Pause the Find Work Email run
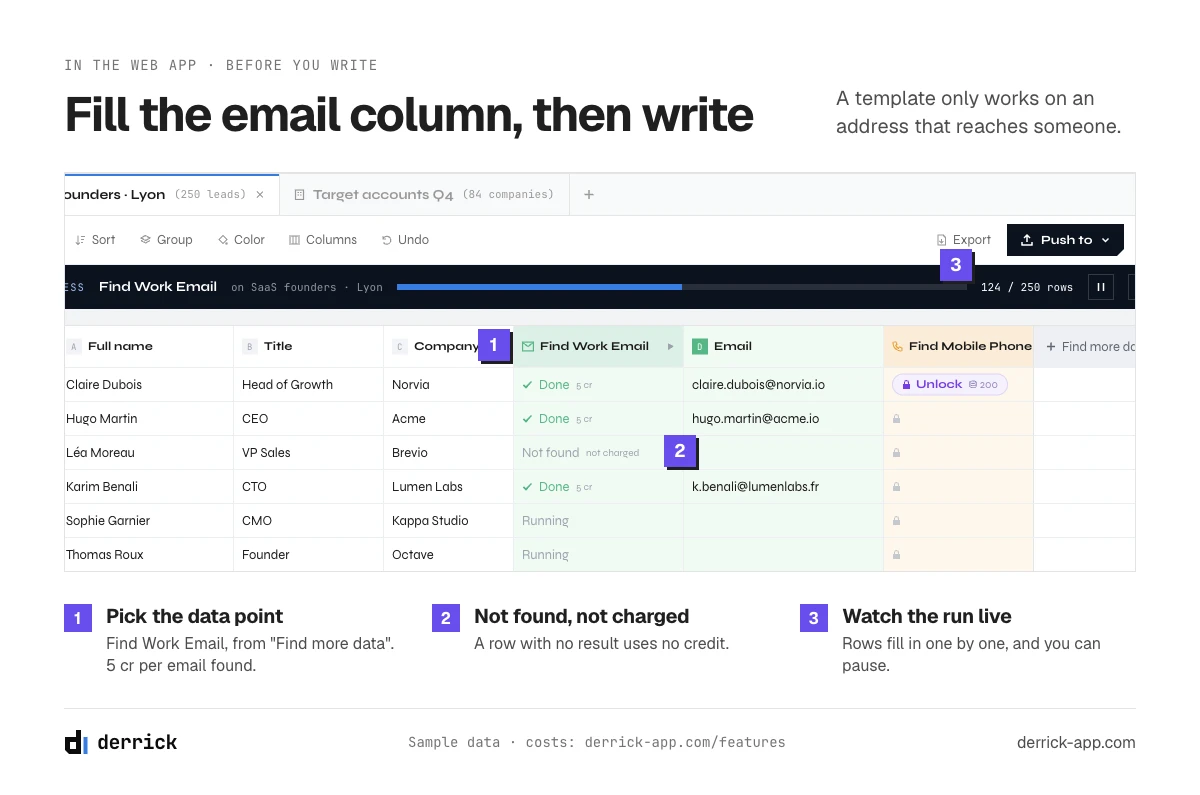Viewport: 1200px width, 795px height. coord(1101,287)
